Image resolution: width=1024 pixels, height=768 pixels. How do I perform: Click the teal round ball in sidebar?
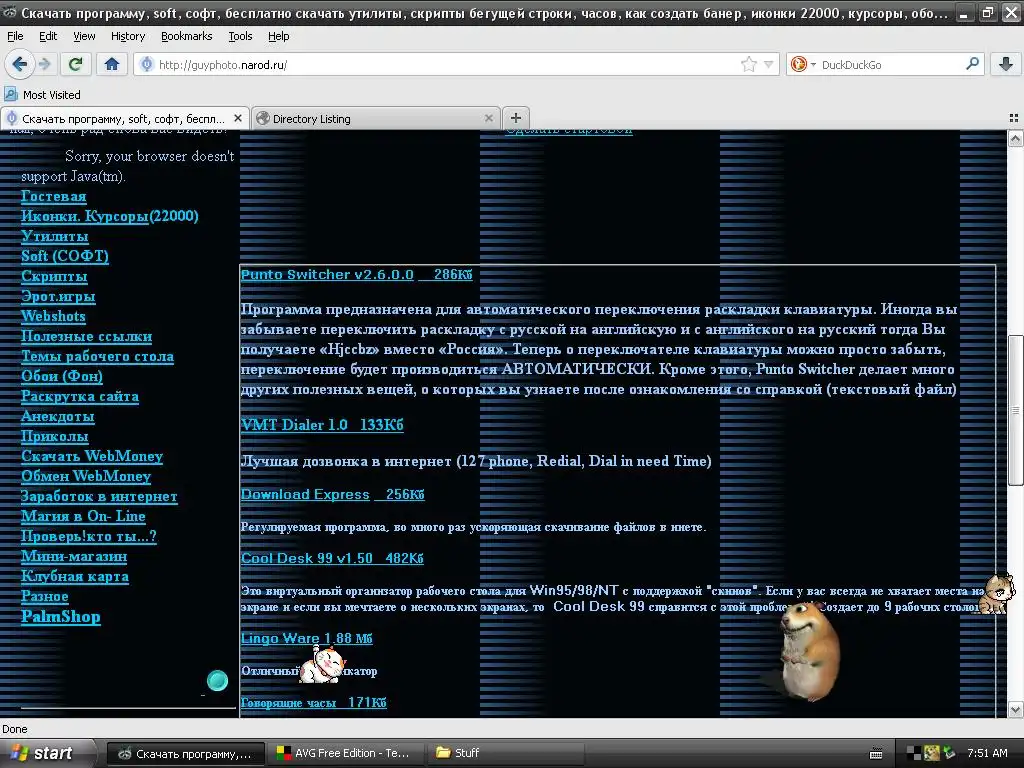tap(217, 680)
